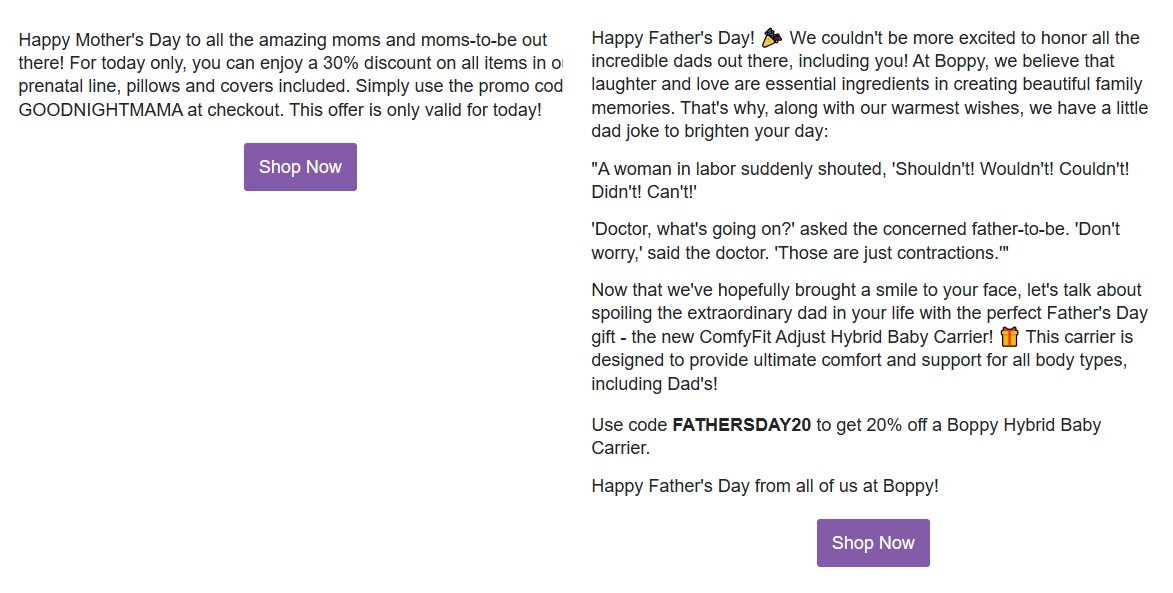Click the gift box emoji
The image size is (1173, 593).
[1009, 337]
